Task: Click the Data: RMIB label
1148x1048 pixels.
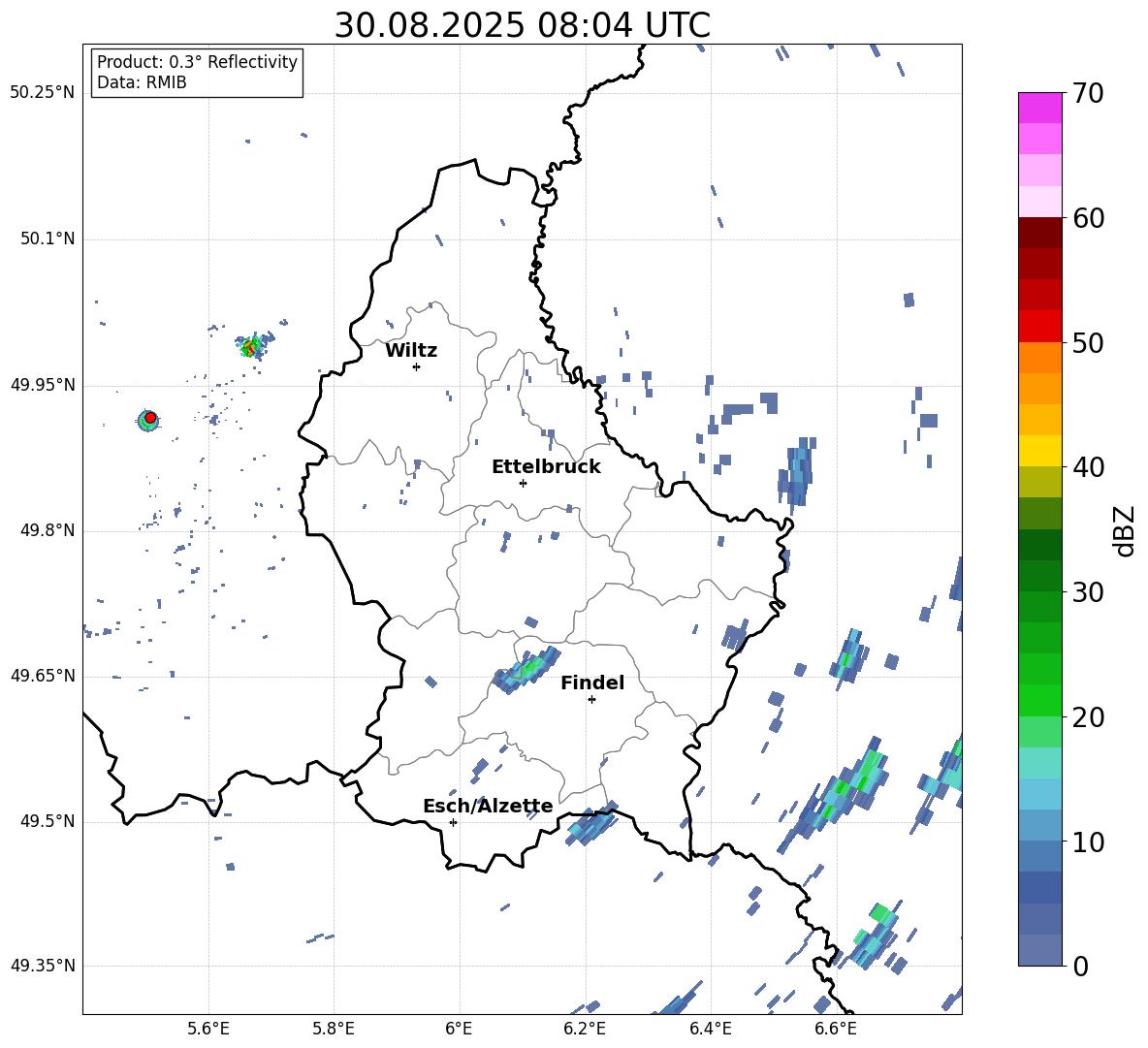Action: coord(142,82)
